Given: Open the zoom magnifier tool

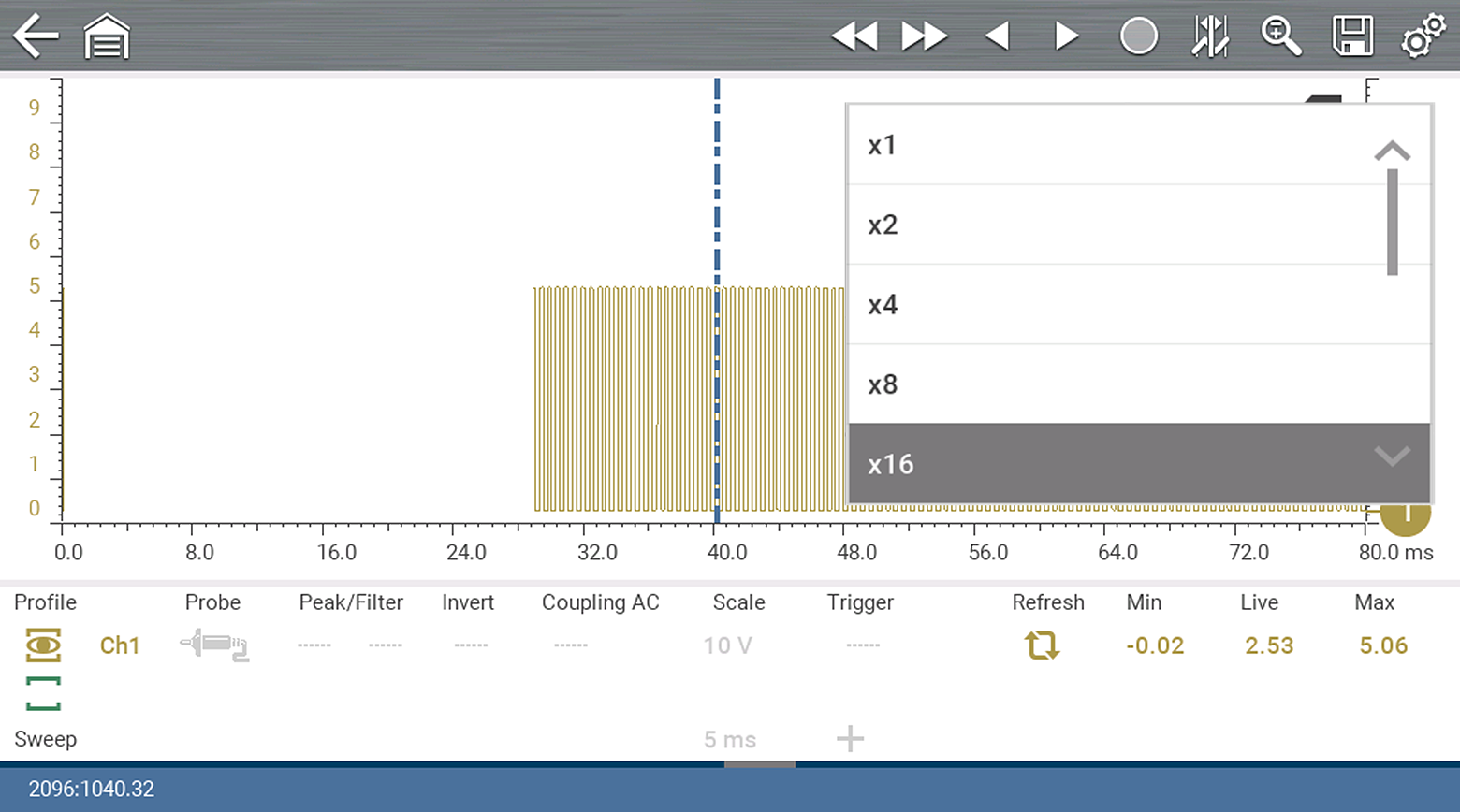Looking at the screenshot, I should point(1280,36).
